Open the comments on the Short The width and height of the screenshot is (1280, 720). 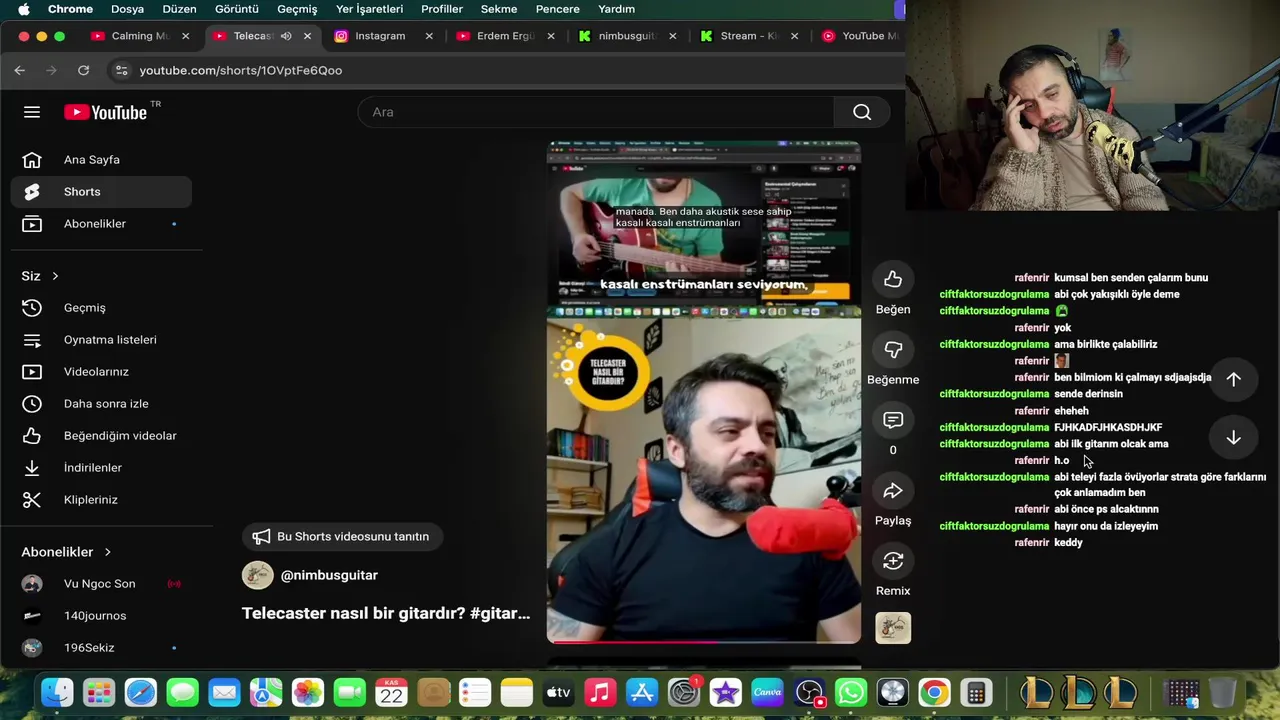coord(893,420)
